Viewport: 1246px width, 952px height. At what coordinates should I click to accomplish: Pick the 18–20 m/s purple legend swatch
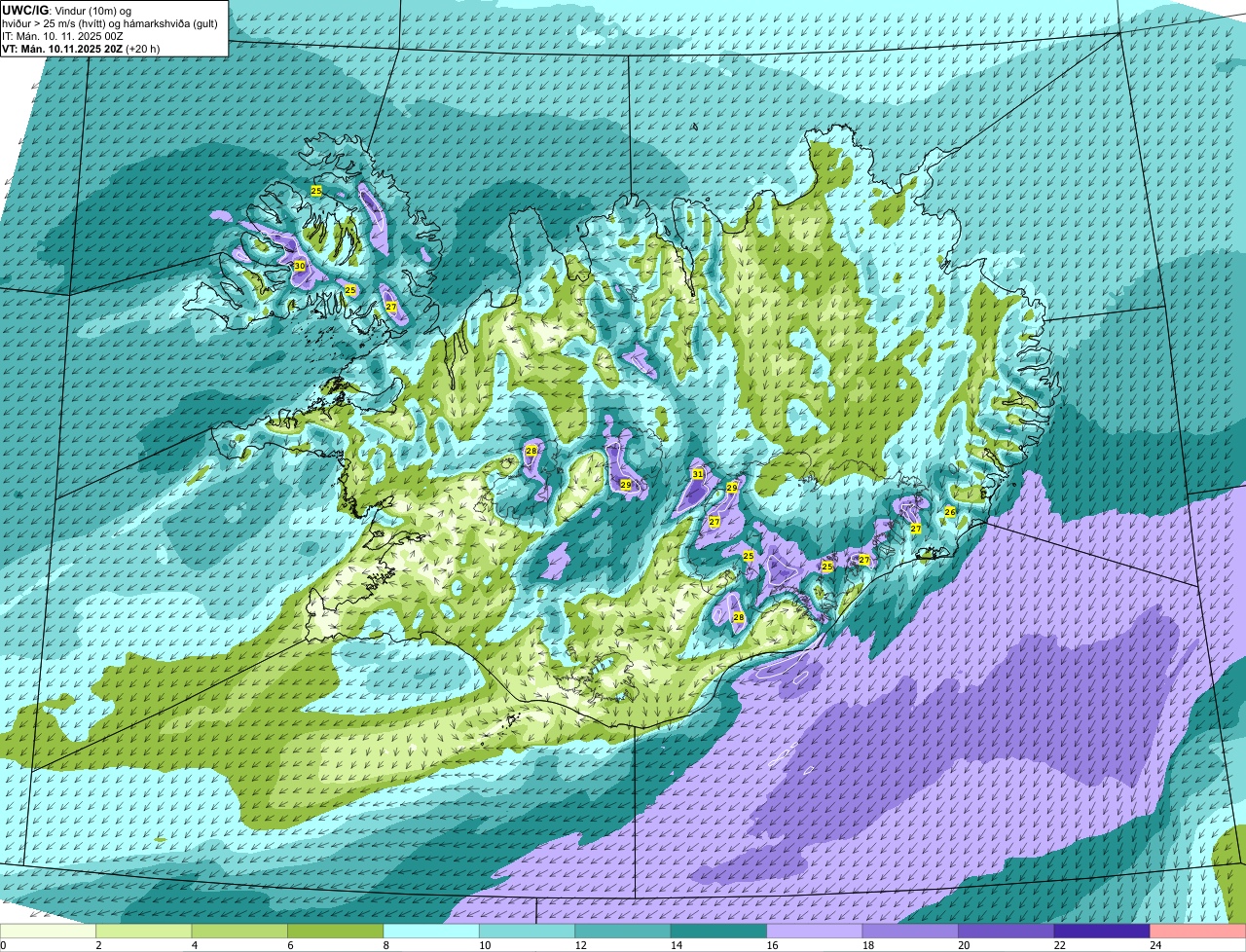(x=912, y=932)
